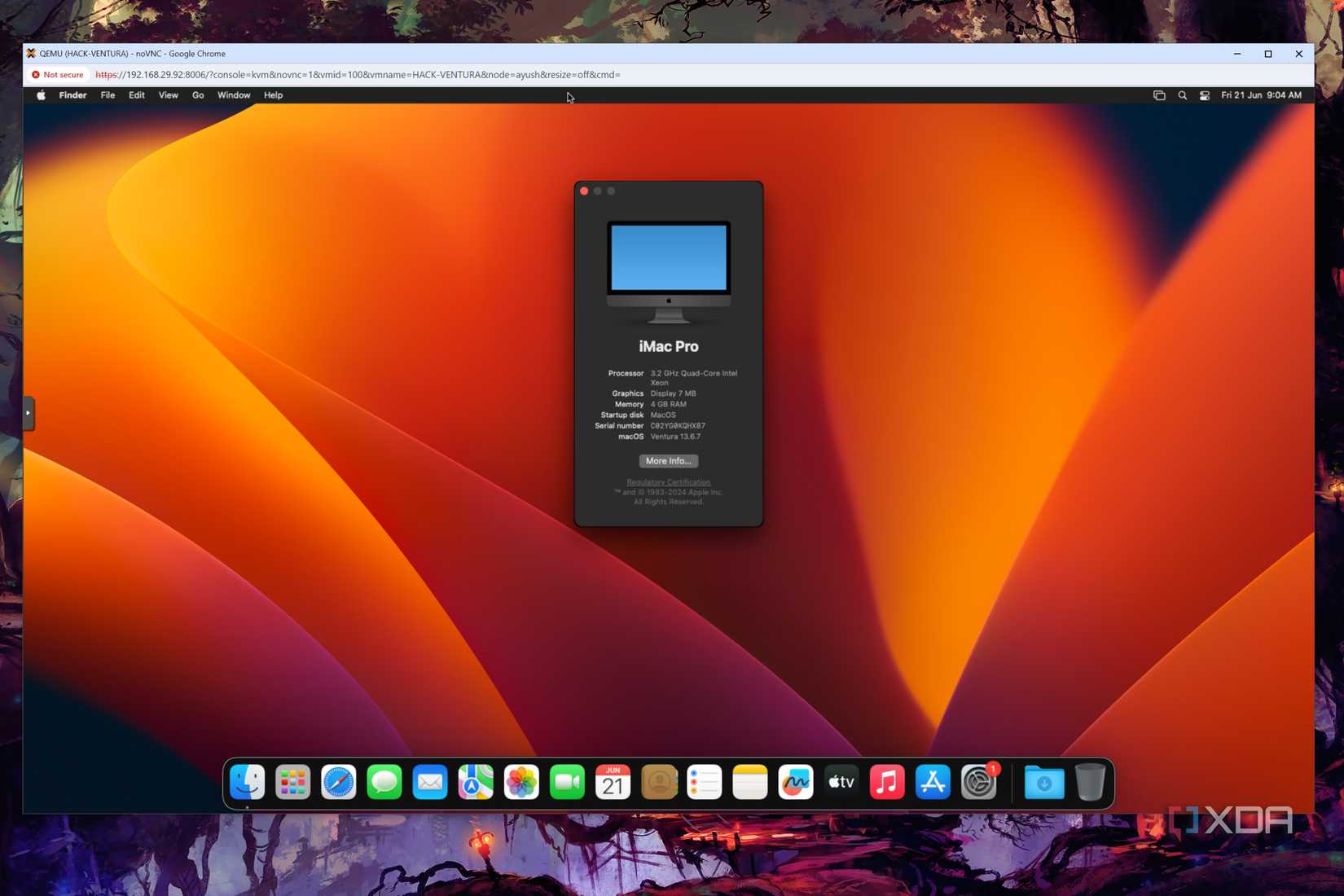The width and height of the screenshot is (1344, 896).
Task: Open the Finder menu
Action: (72, 95)
